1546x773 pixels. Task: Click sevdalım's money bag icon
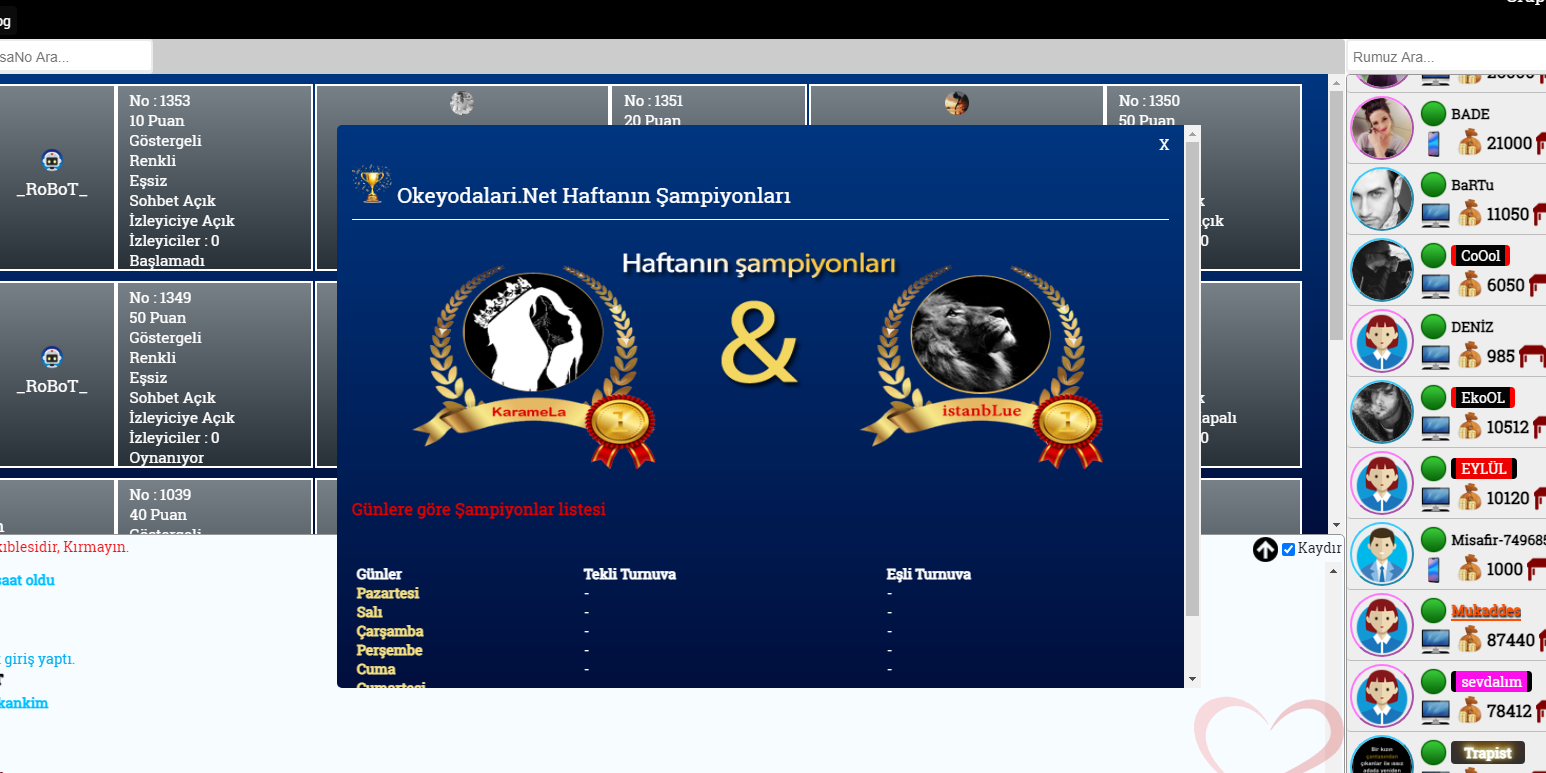coord(1469,711)
